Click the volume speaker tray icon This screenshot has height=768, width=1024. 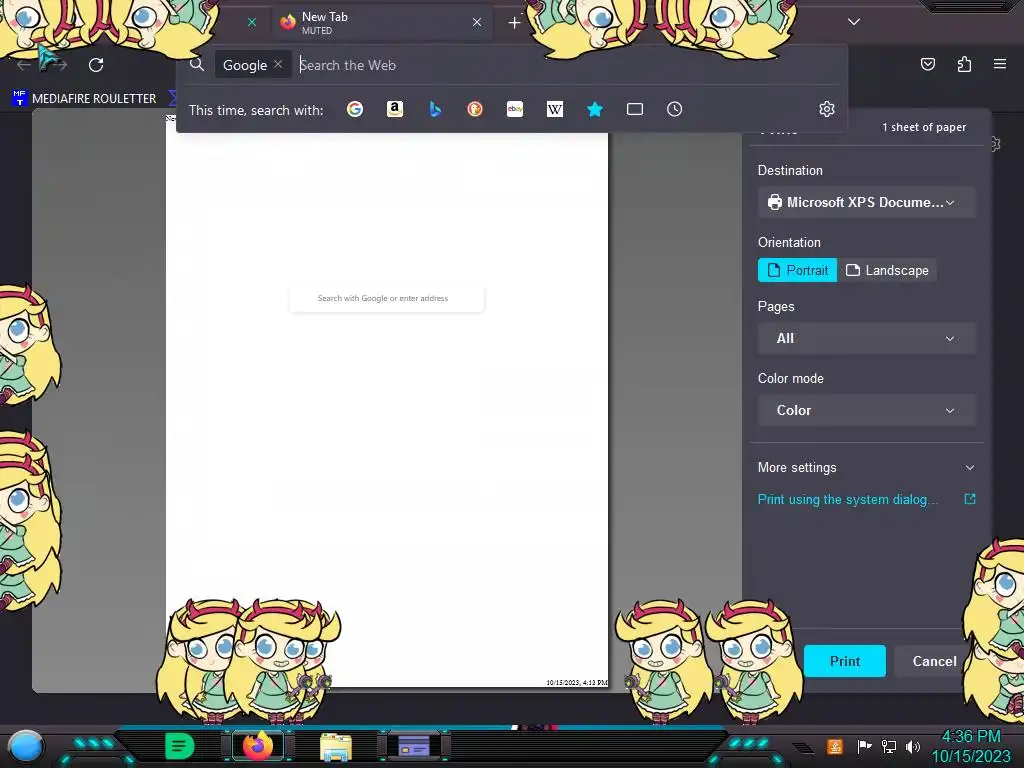pyautogui.click(x=912, y=746)
